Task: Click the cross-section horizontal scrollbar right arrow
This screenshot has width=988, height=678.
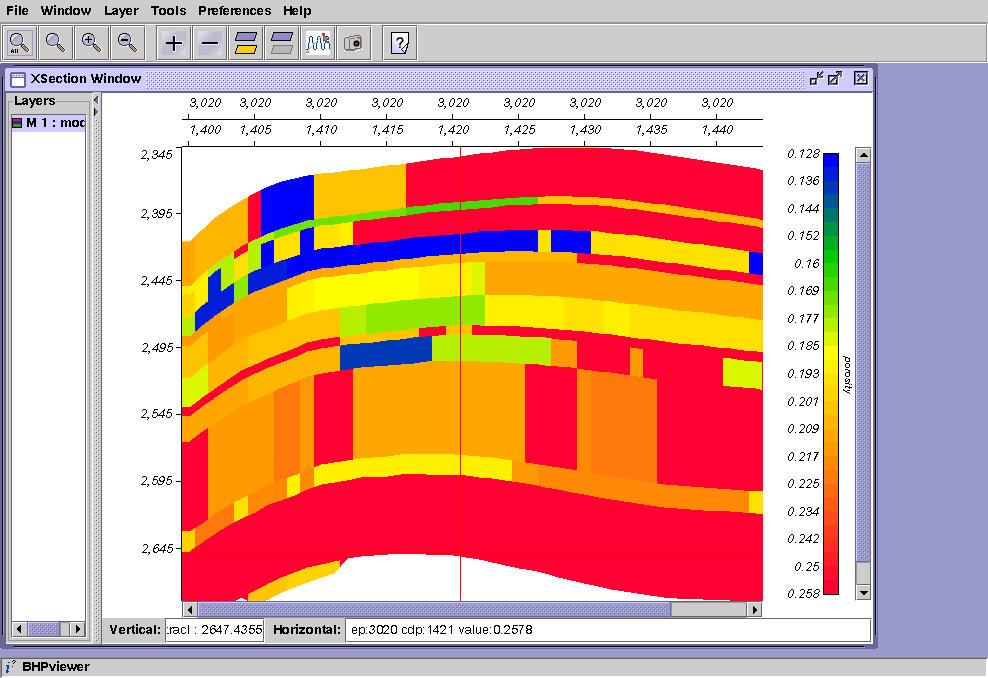Action: [754, 609]
